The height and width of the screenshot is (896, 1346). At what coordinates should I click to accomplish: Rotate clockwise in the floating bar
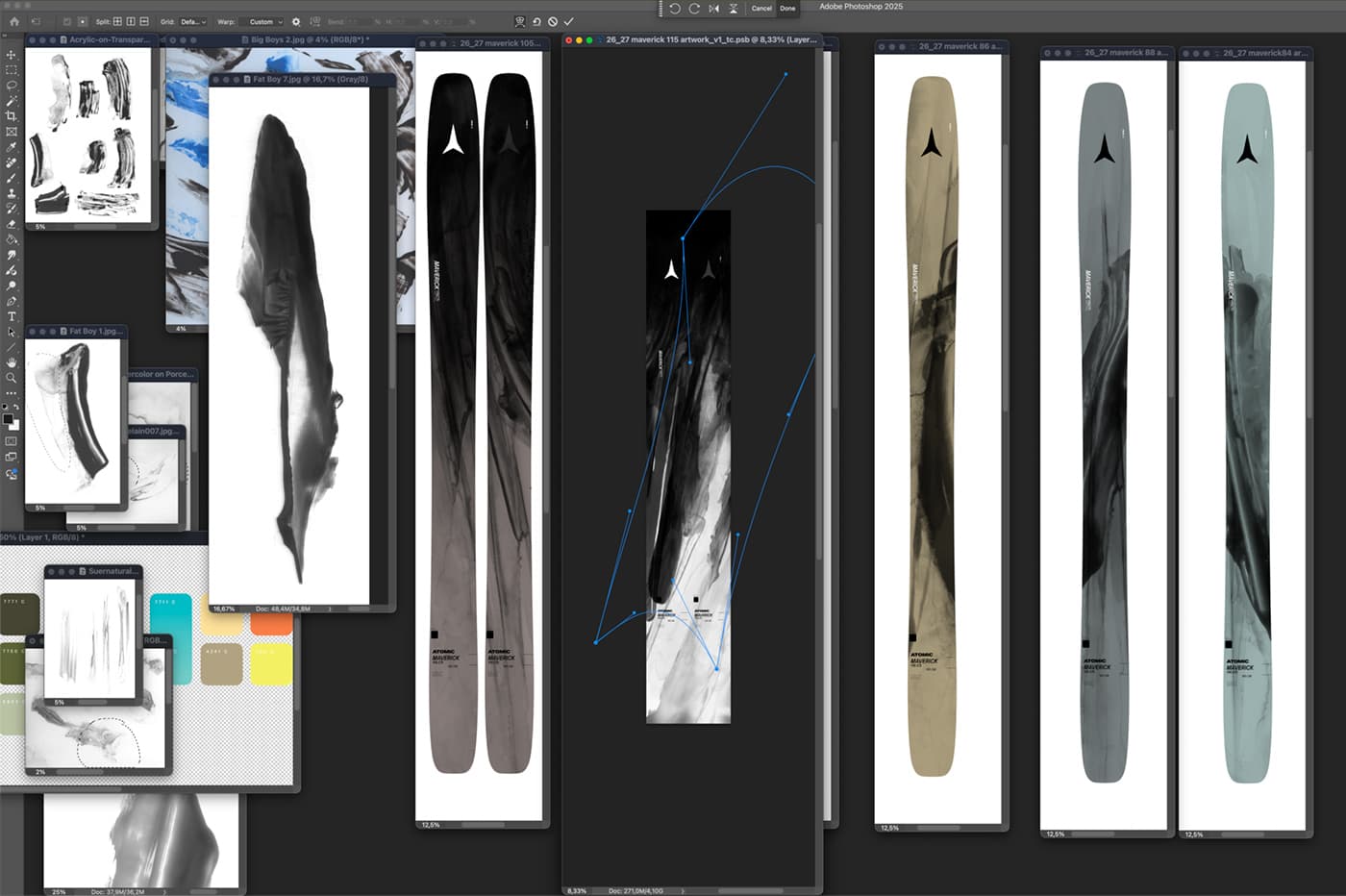click(x=694, y=8)
